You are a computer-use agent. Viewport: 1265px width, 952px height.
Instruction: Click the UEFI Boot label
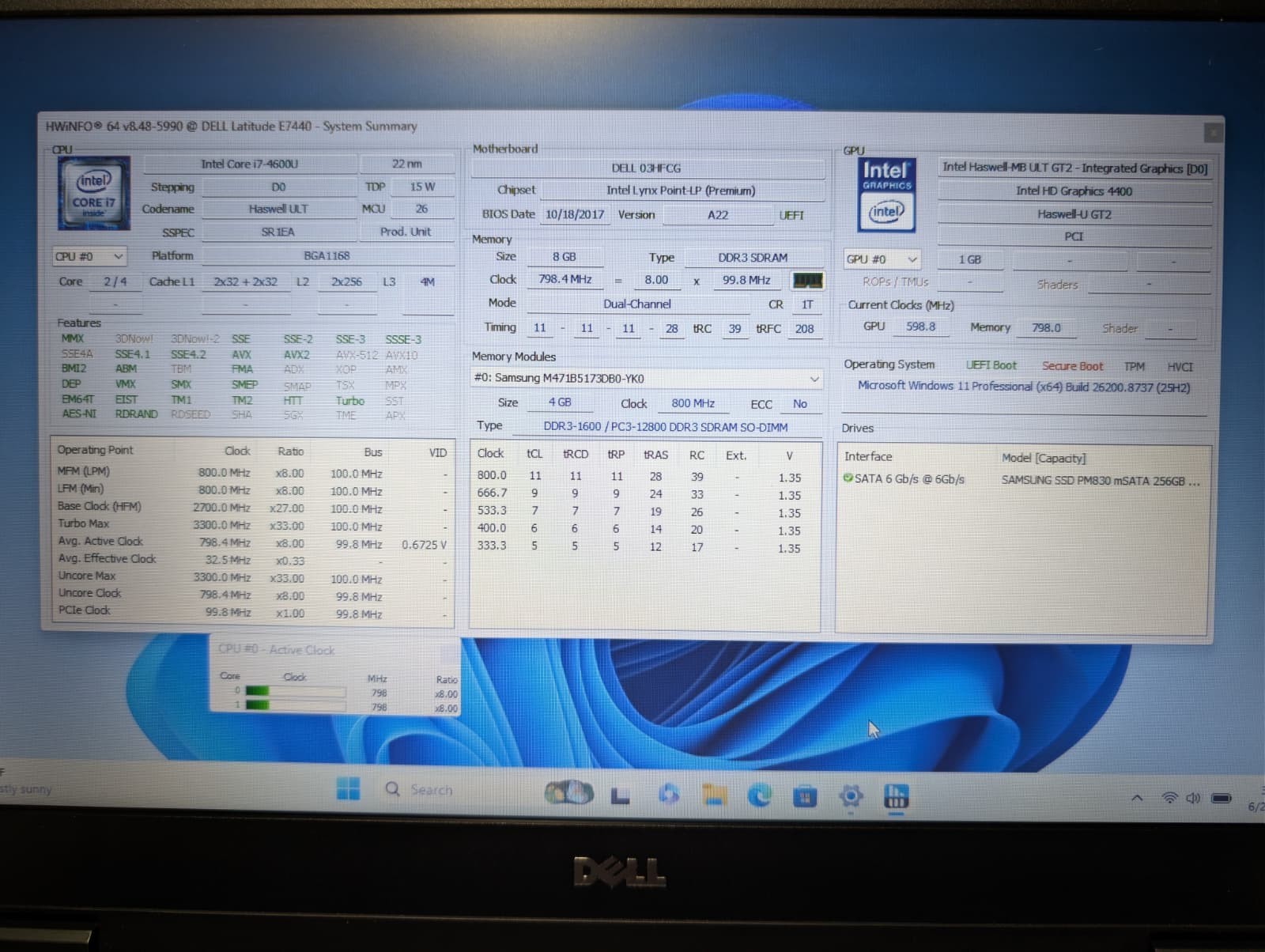click(x=991, y=365)
